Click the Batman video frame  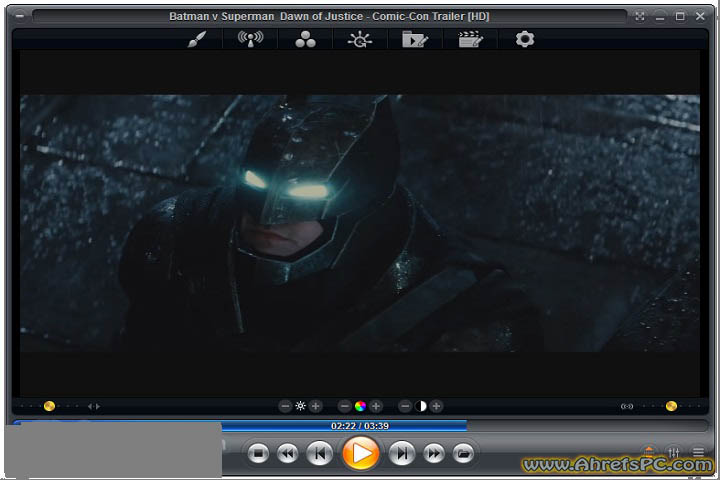click(x=360, y=223)
